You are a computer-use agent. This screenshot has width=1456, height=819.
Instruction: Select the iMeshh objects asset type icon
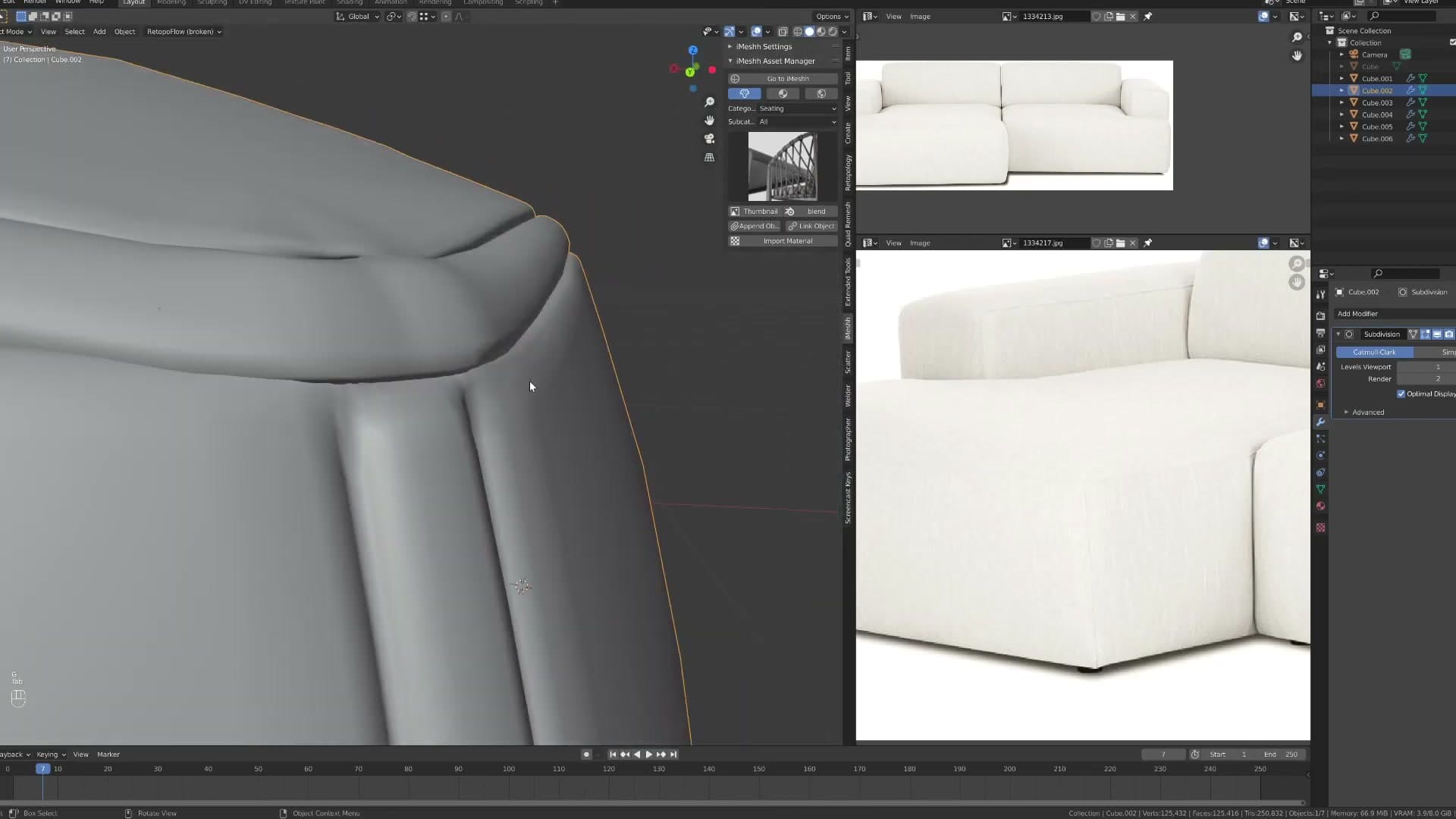[x=745, y=94]
